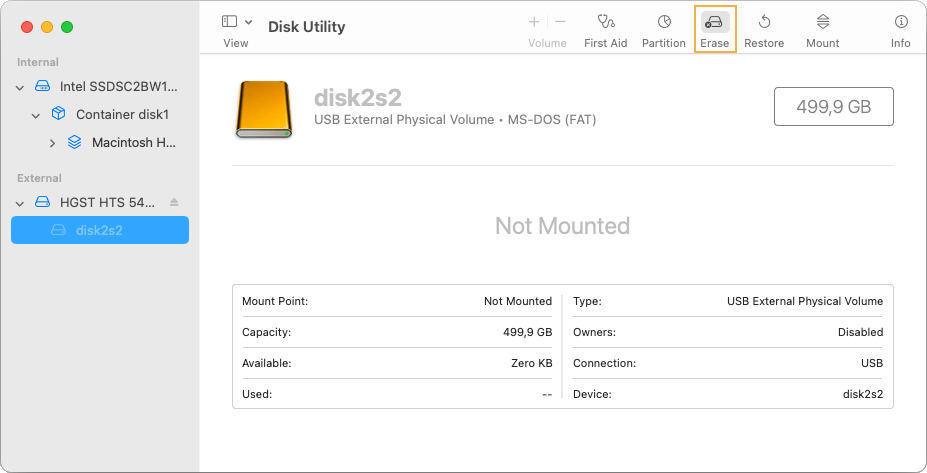Screen dimensions: 927x473
Task: Close the Disk Utility window
Action: [x=27, y=27]
